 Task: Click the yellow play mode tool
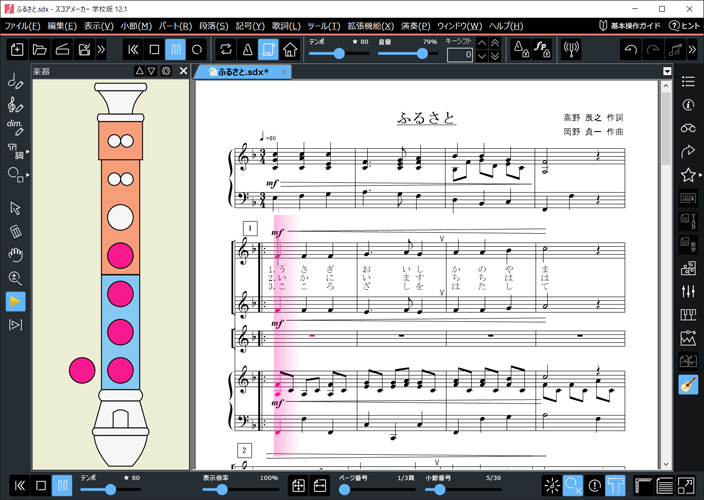(15, 301)
